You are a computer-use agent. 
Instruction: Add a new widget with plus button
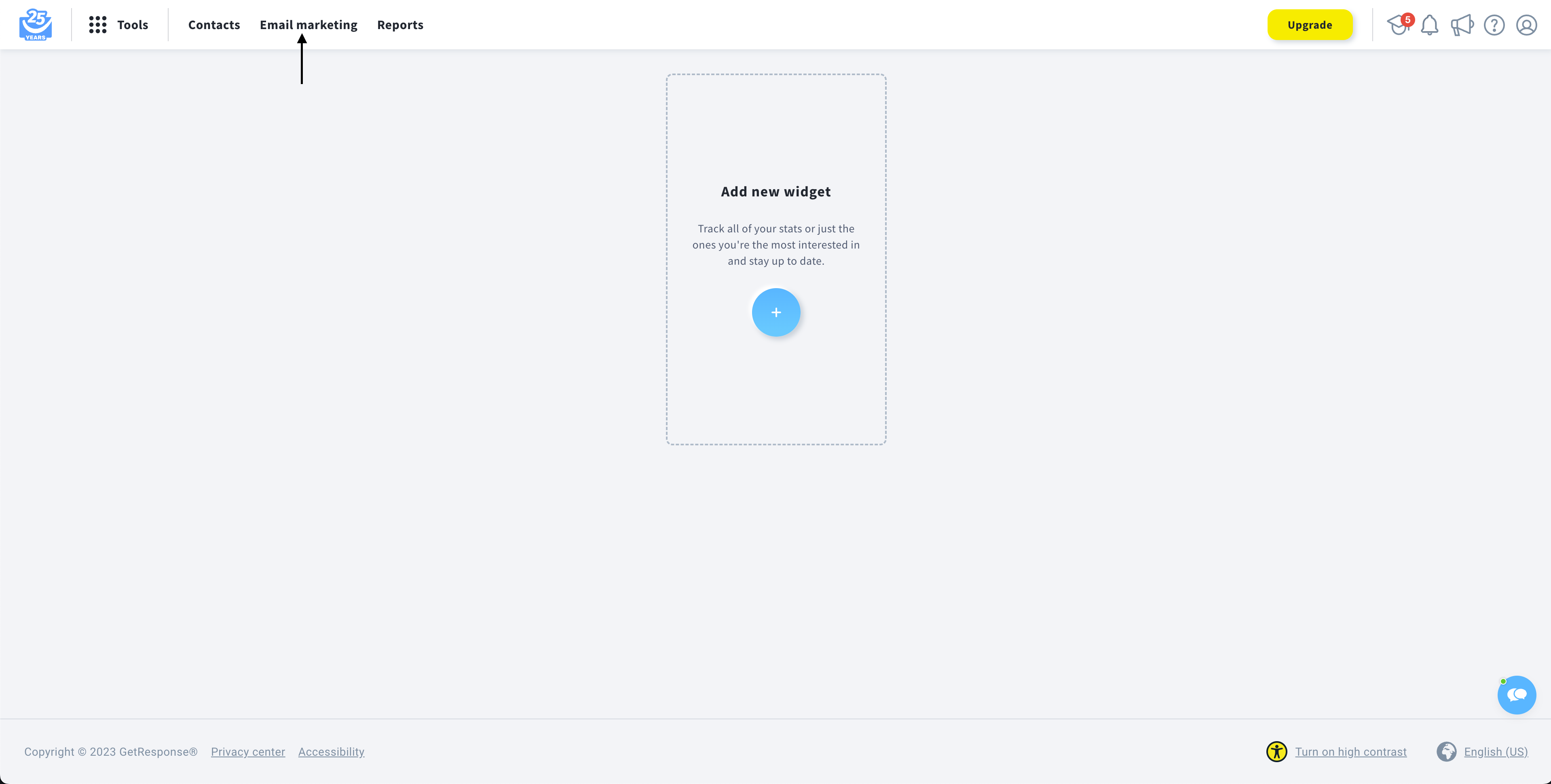(x=775, y=312)
